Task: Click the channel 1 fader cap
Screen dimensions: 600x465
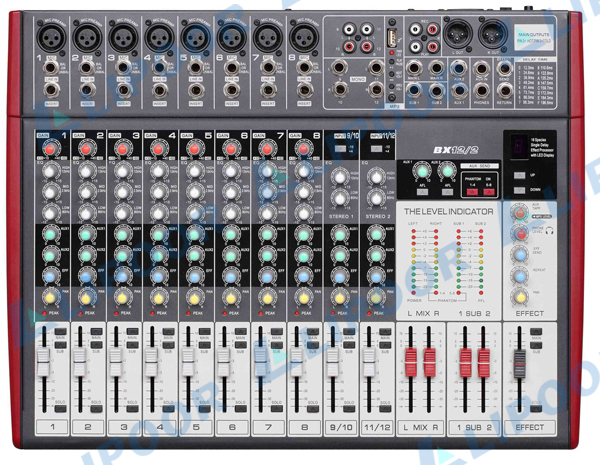Action: pos(43,362)
